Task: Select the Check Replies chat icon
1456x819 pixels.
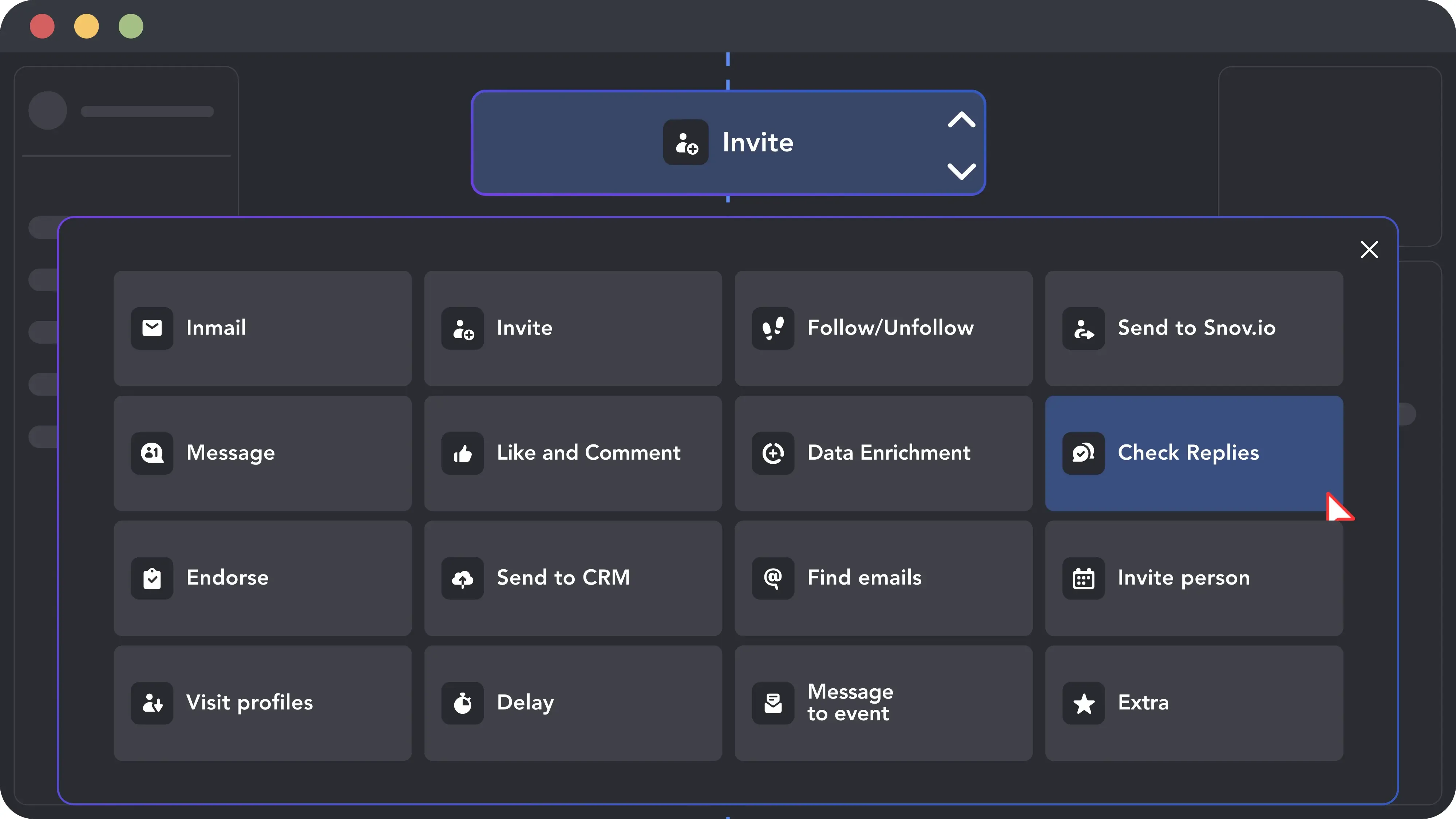Action: tap(1083, 453)
